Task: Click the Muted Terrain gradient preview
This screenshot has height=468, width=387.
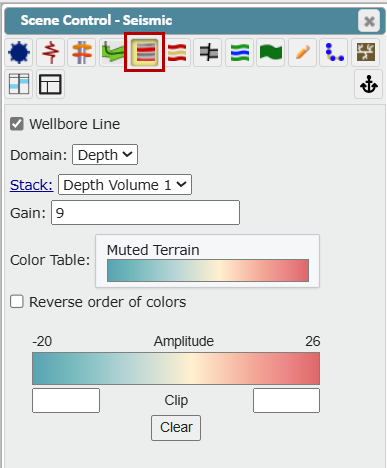Action: pyautogui.click(x=208, y=270)
